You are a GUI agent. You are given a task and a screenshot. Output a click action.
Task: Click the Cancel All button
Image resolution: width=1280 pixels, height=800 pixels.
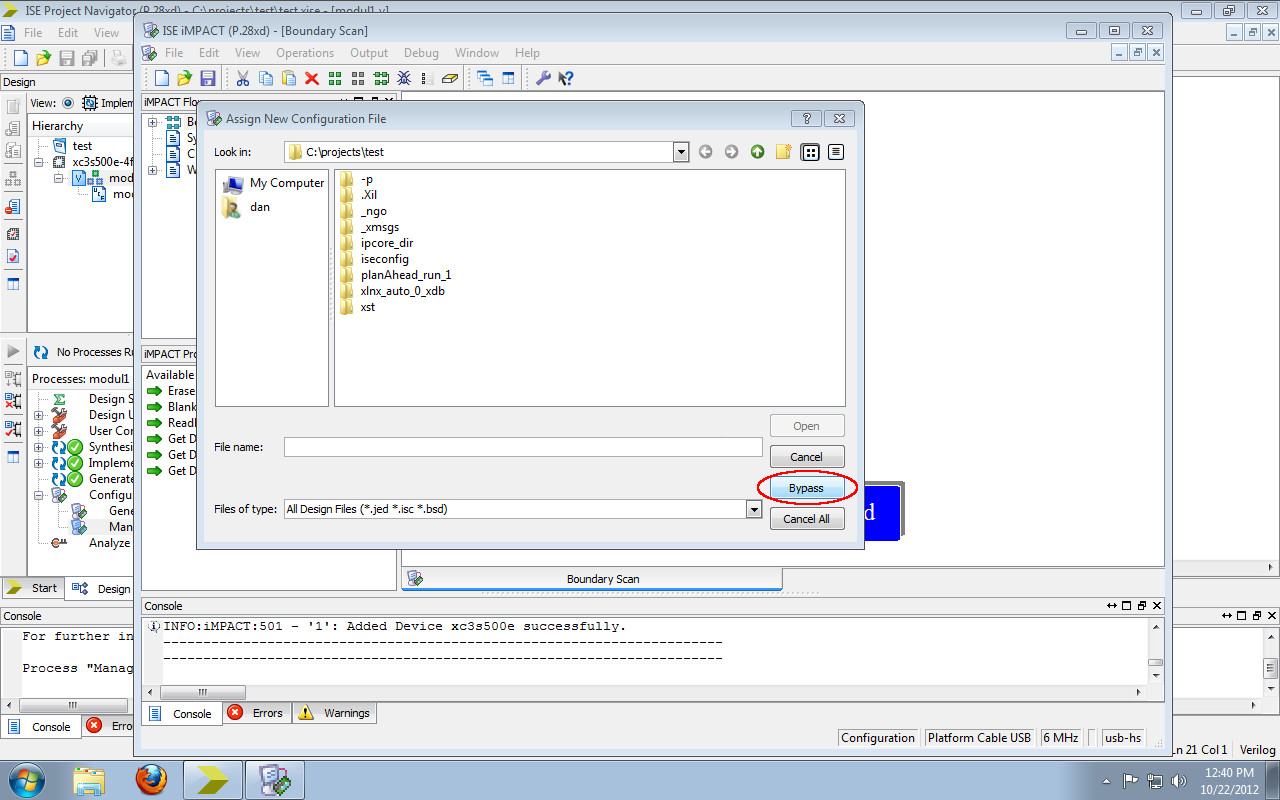tap(806, 518)
